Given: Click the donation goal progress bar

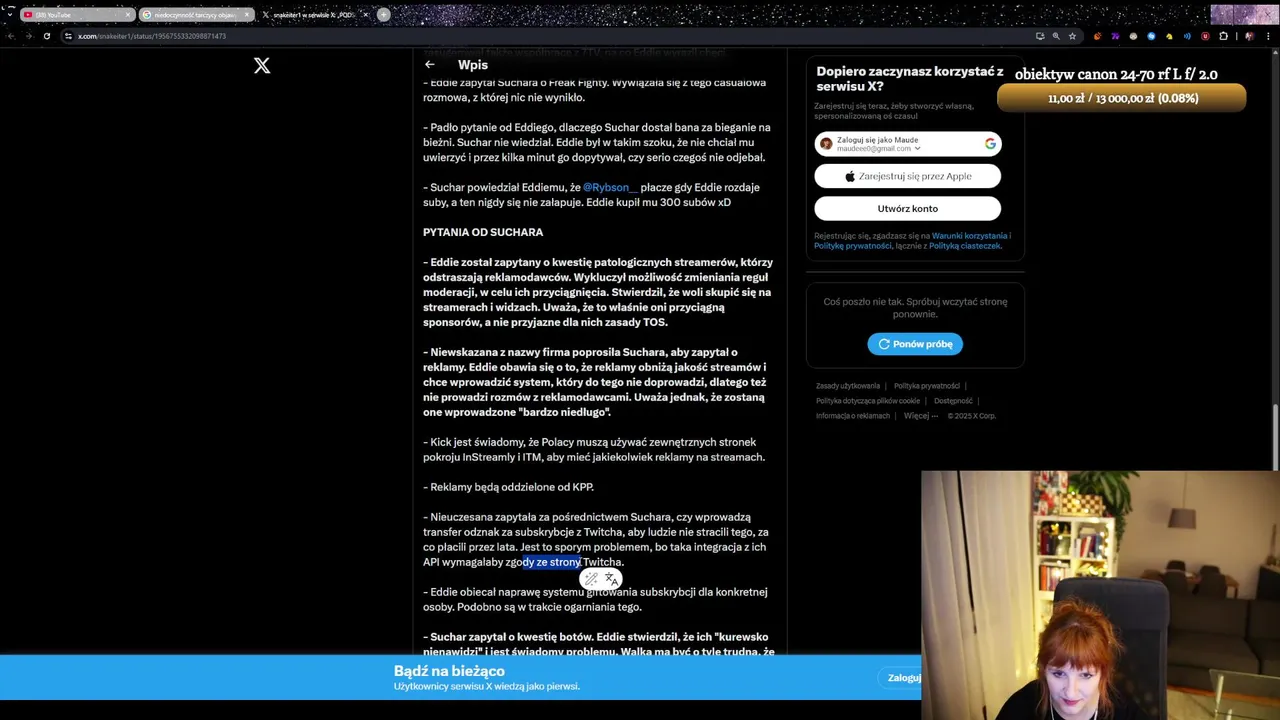Looking at the screenshot, I should [1122, 98].
